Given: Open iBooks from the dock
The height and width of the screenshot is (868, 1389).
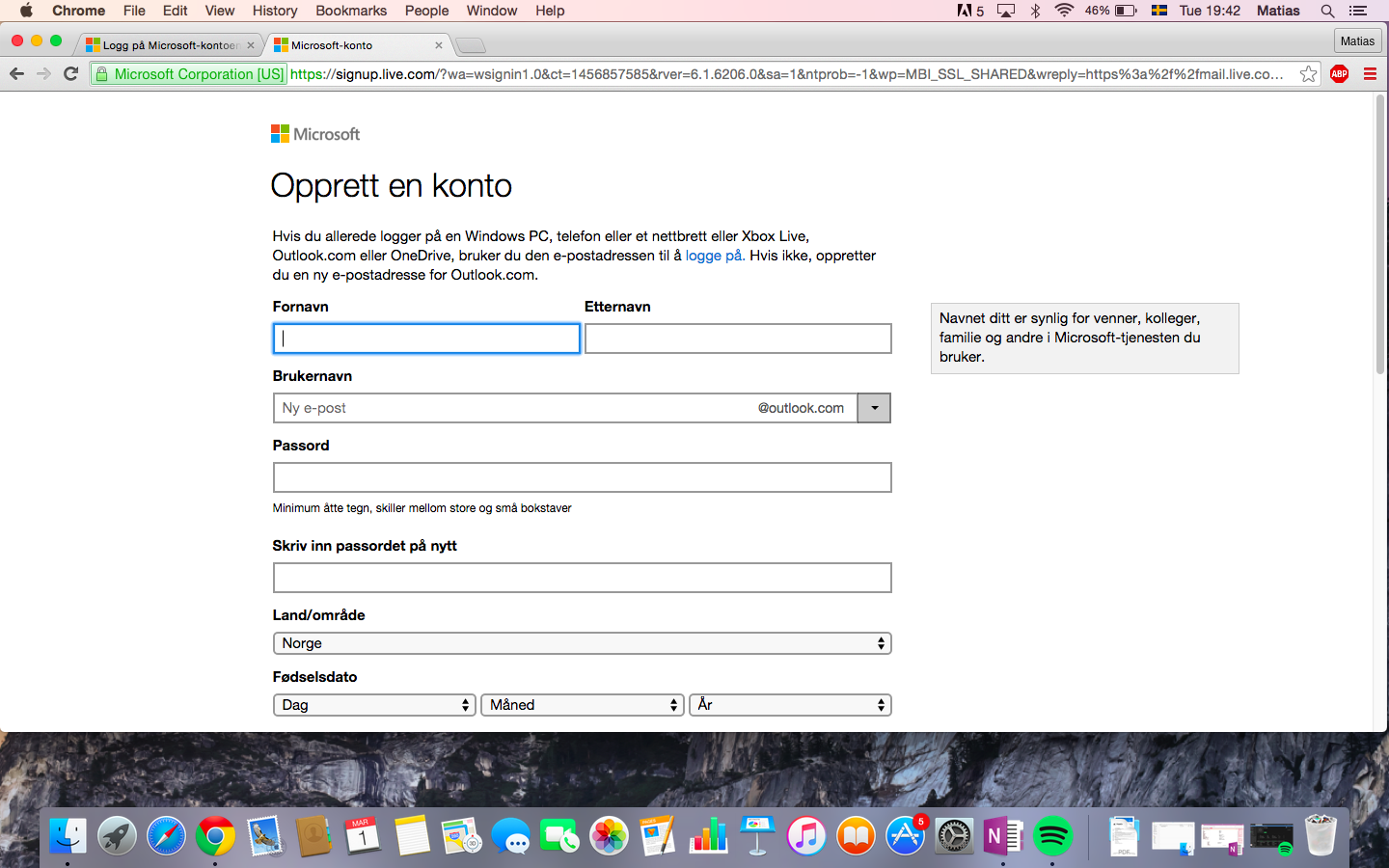Looking at the screenshot, I should tap(856, 836).
